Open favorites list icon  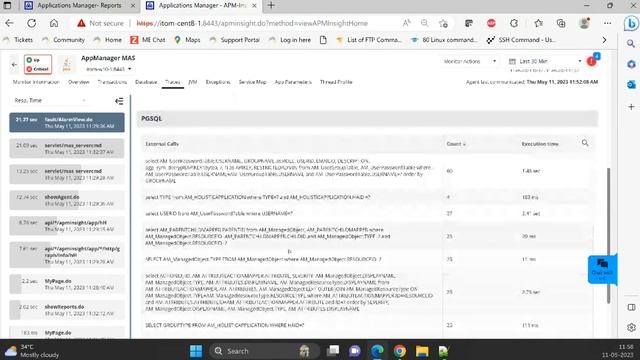pyautogui.click(x=539, y=23)
